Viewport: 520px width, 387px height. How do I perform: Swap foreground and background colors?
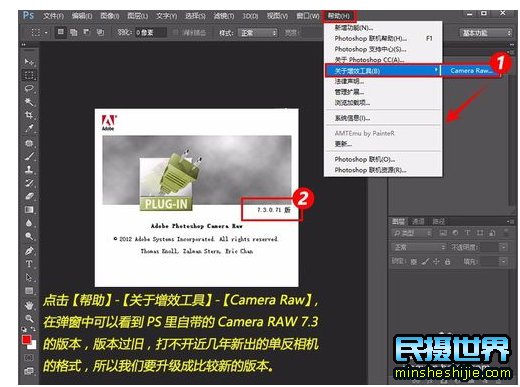pyautogui.click(x=34, y=329)
